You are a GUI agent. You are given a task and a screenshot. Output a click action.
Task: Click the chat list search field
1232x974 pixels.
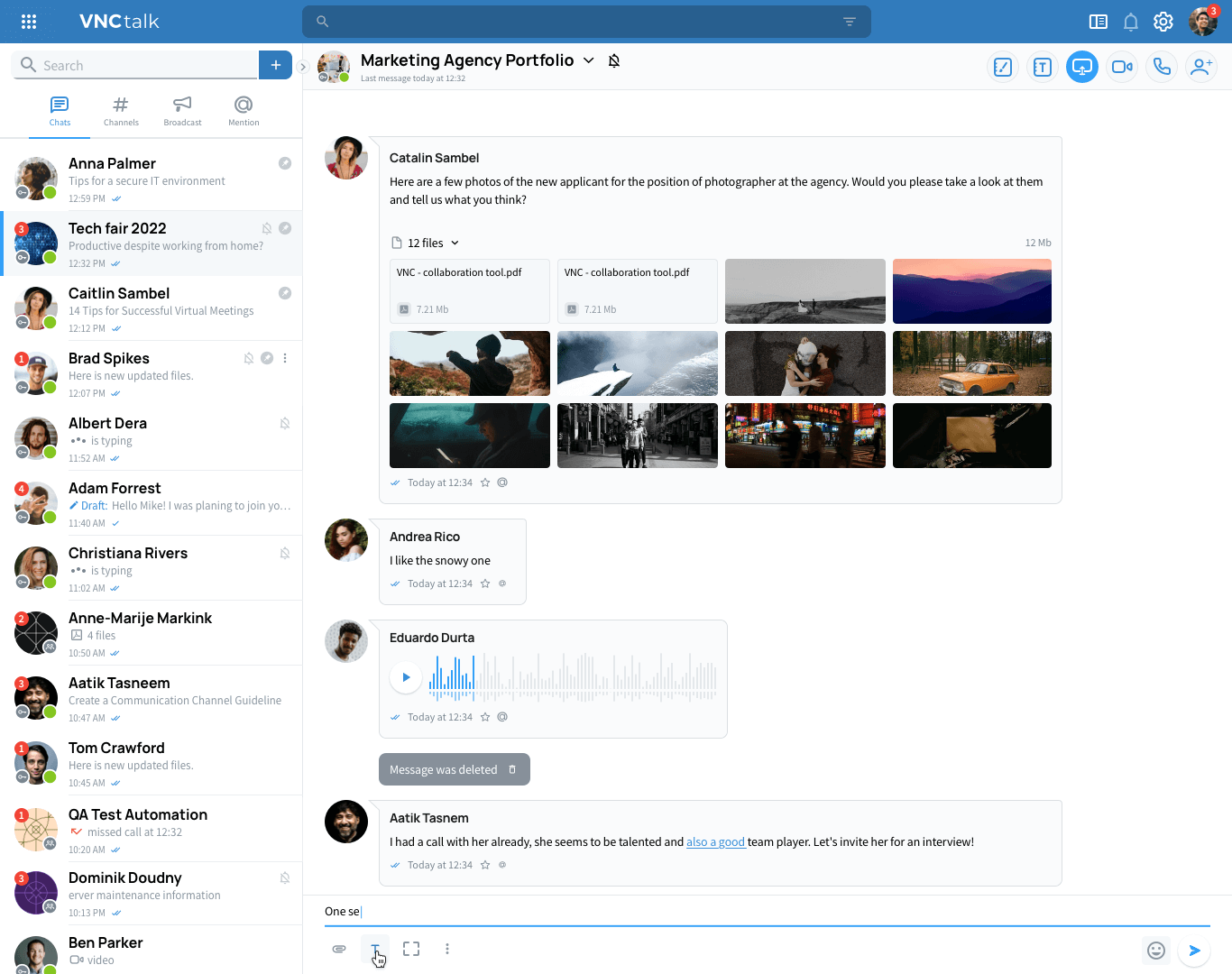pyautogui.click(x=135, y=65)
